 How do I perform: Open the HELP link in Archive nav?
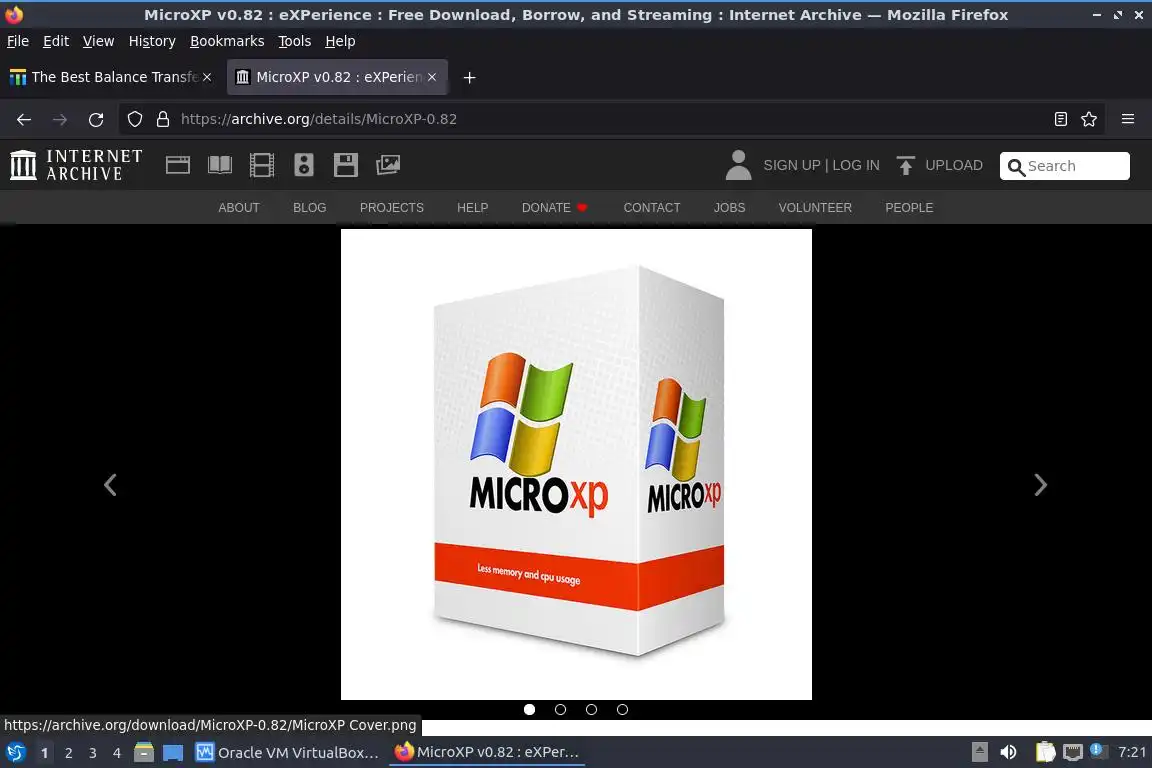472,208
